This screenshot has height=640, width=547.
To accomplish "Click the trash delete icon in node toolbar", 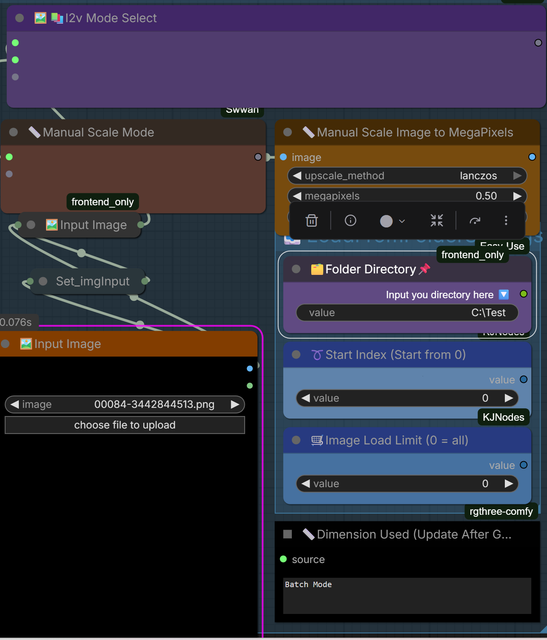I will click(311, 220).
